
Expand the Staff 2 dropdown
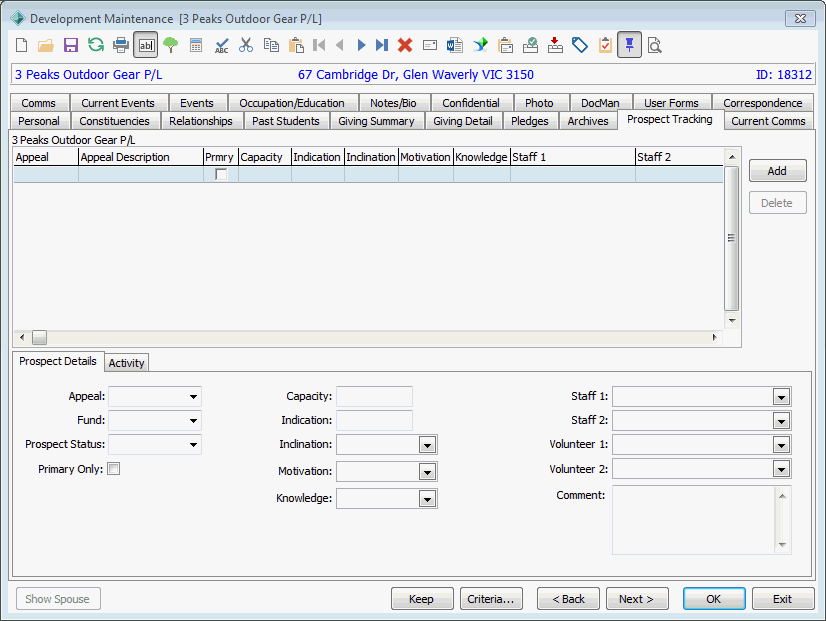(781, 421)
